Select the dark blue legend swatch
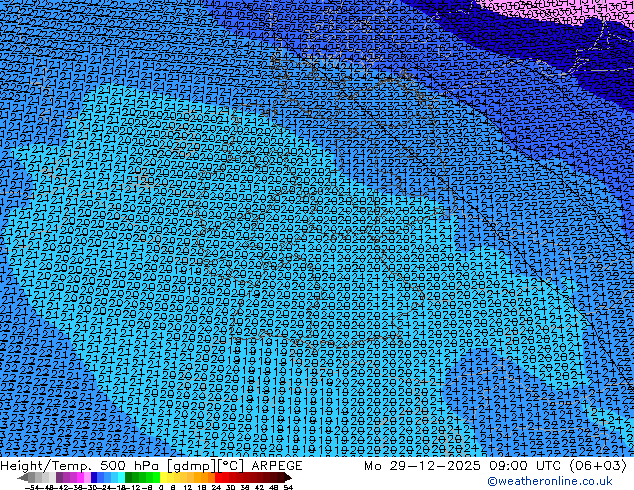The height and width of the screenshot is (490, 634). tap(94, 477)
